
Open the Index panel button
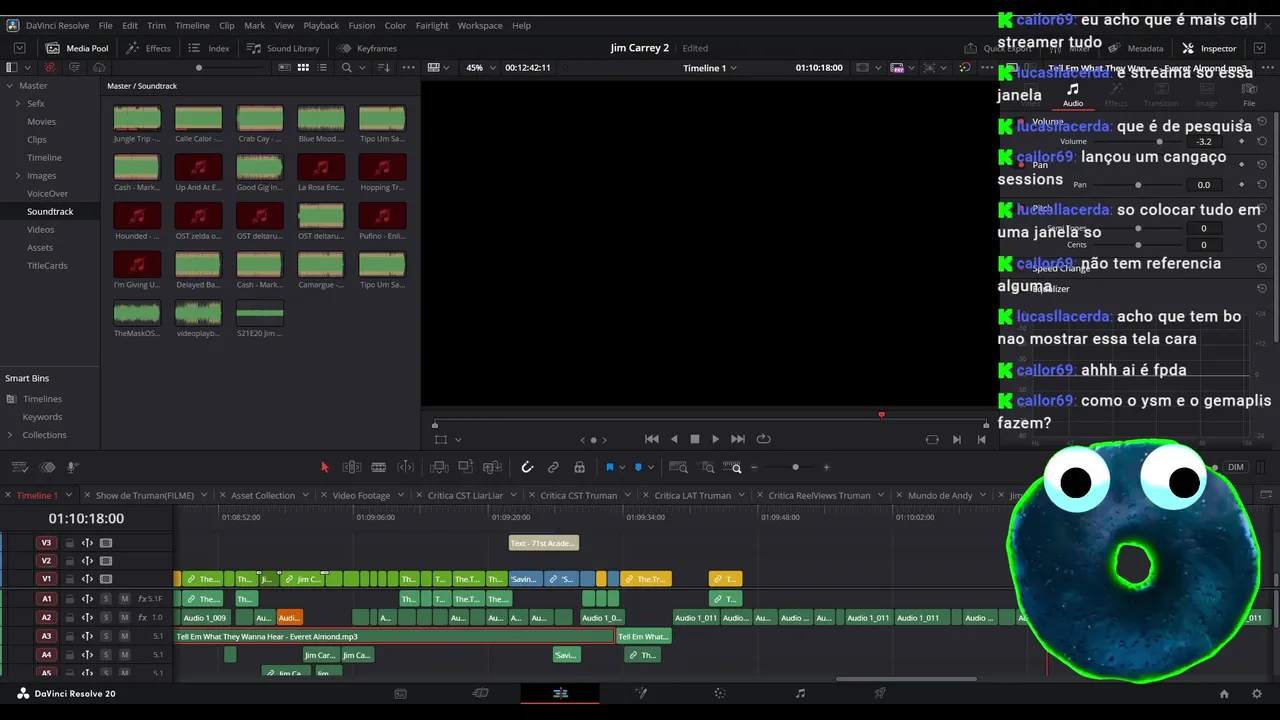(x=210, y=48)
